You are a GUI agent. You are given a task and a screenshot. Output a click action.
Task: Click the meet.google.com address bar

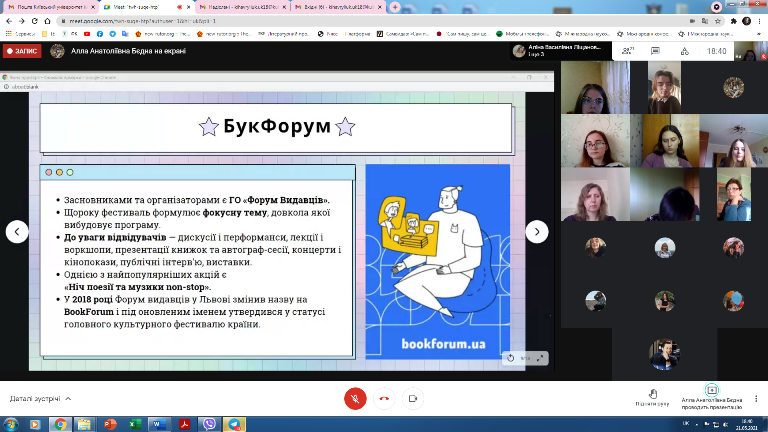click(x=372, y=21)
